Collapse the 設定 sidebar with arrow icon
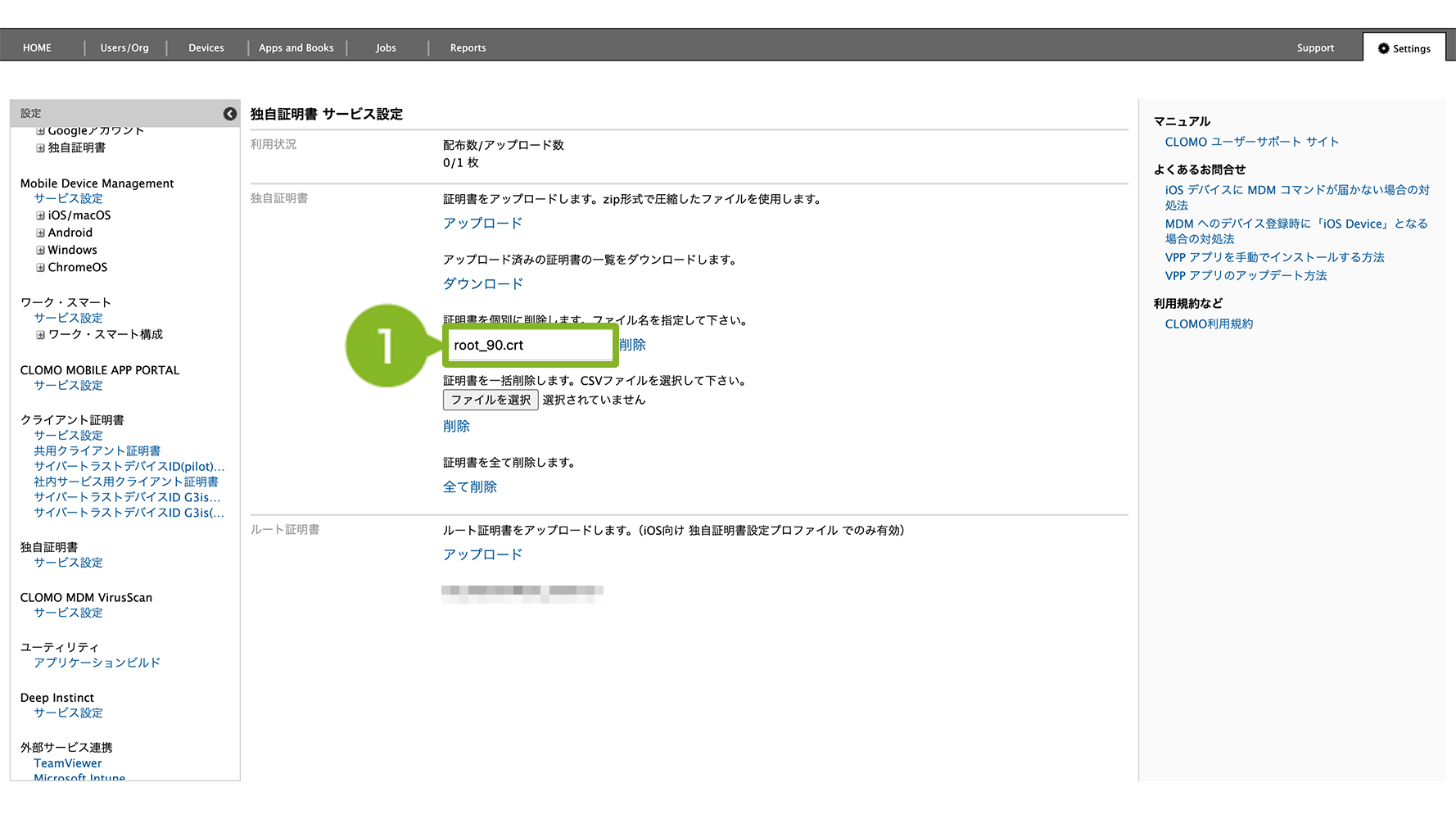Viewport: 1456px width, 819px height. [x=230, y=114]
